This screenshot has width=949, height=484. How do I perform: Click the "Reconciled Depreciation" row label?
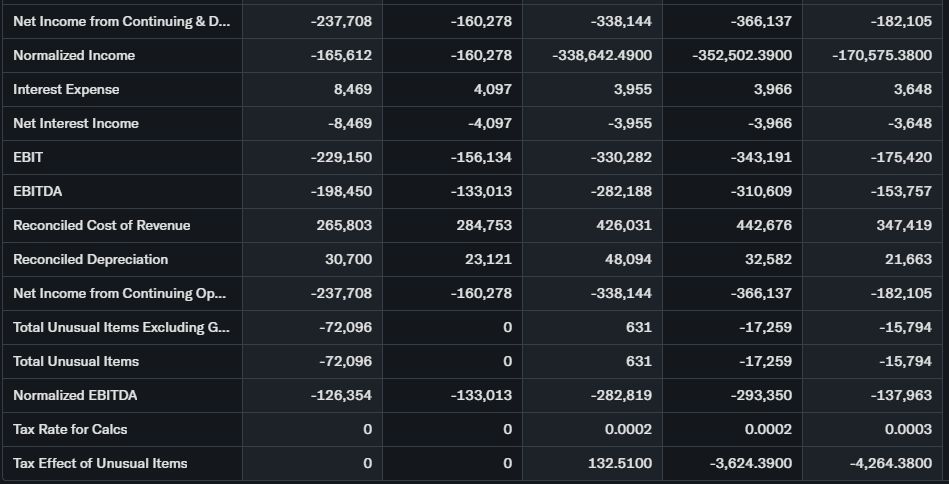tap(90, 259)
